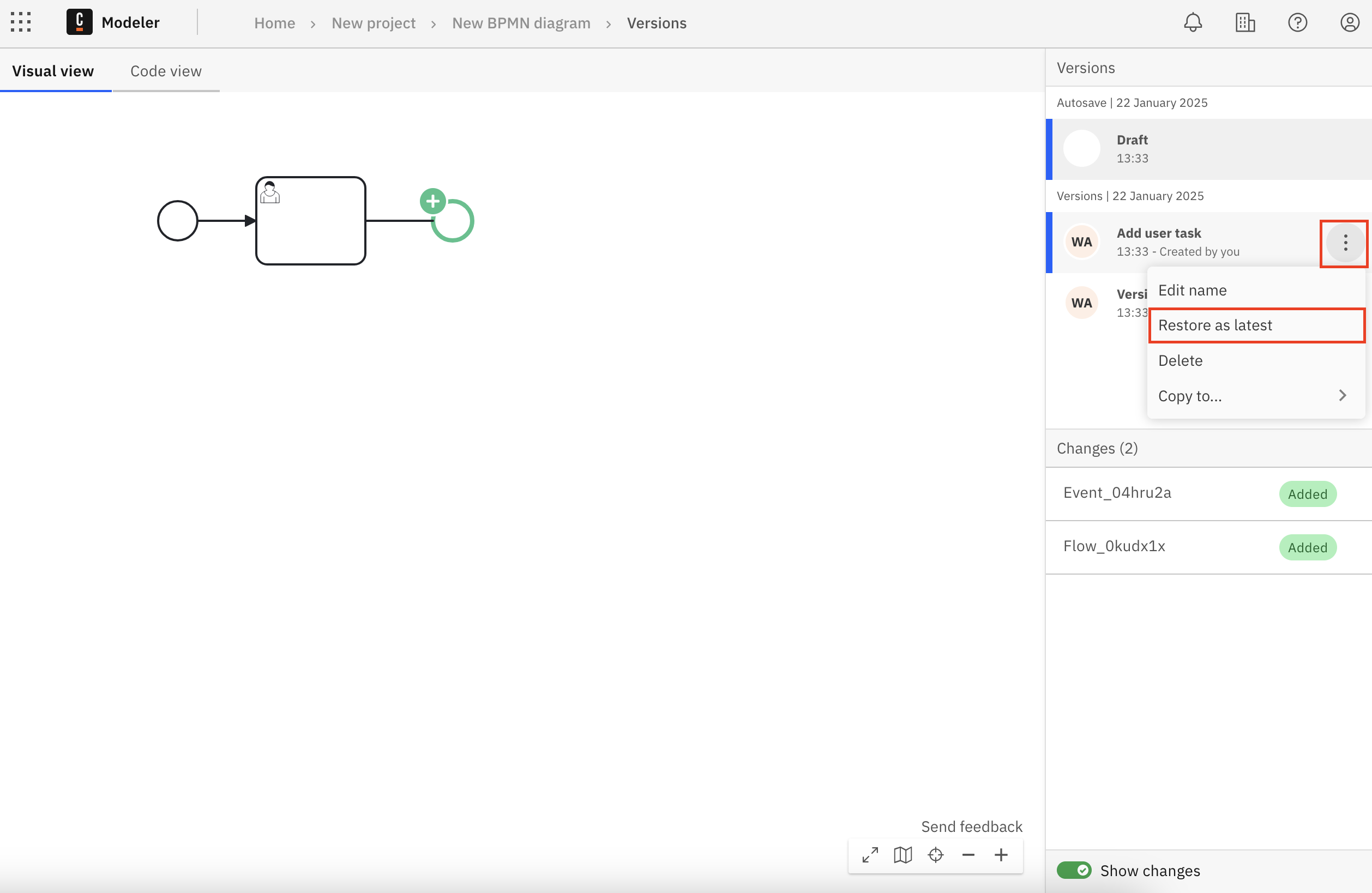Click the reset viewport crosshair icon

pyautogui.click(x=936, y=854)
